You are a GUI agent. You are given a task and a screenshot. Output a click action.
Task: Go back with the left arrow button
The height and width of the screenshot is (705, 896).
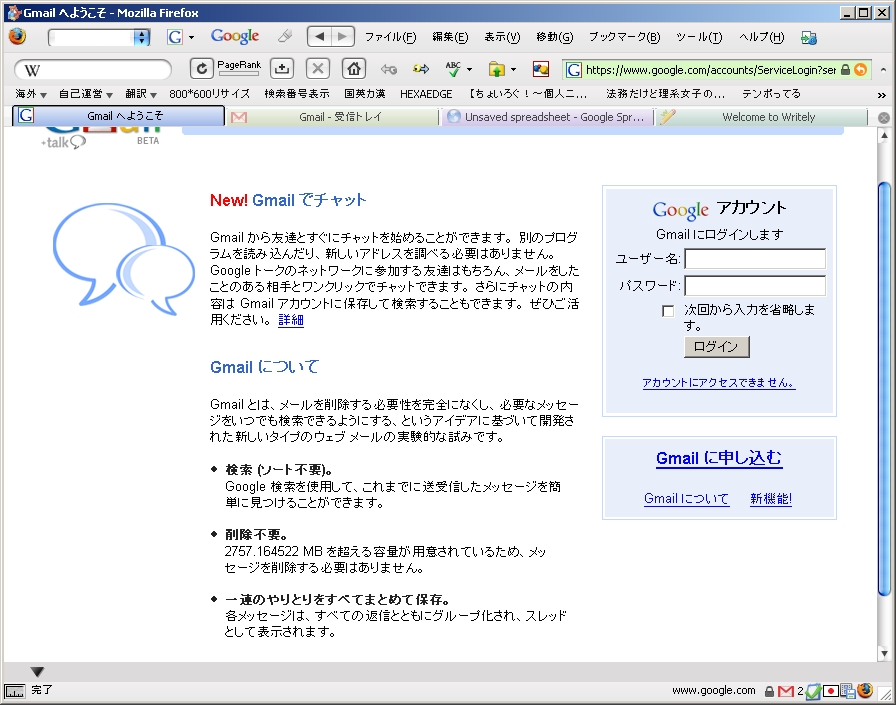(x=319, y=37)
